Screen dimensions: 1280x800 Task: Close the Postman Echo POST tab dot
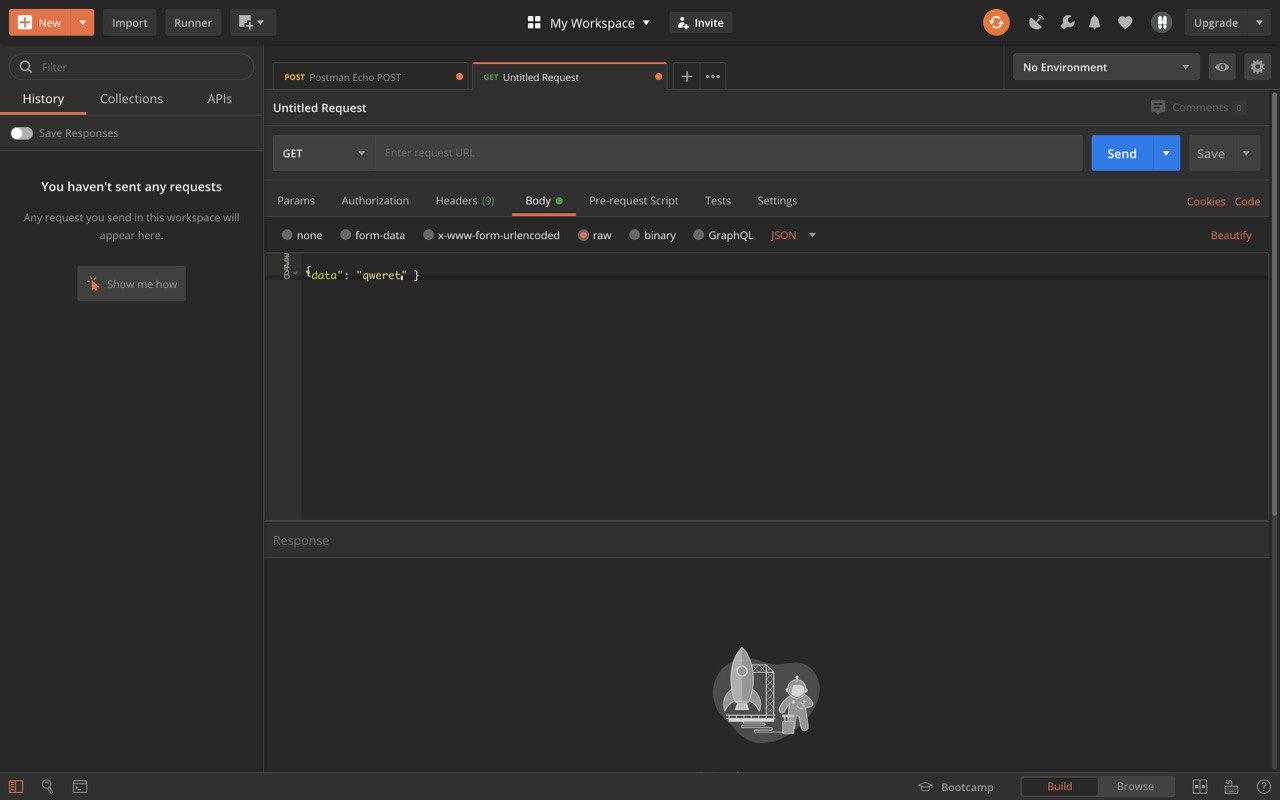tap(459, 77)
